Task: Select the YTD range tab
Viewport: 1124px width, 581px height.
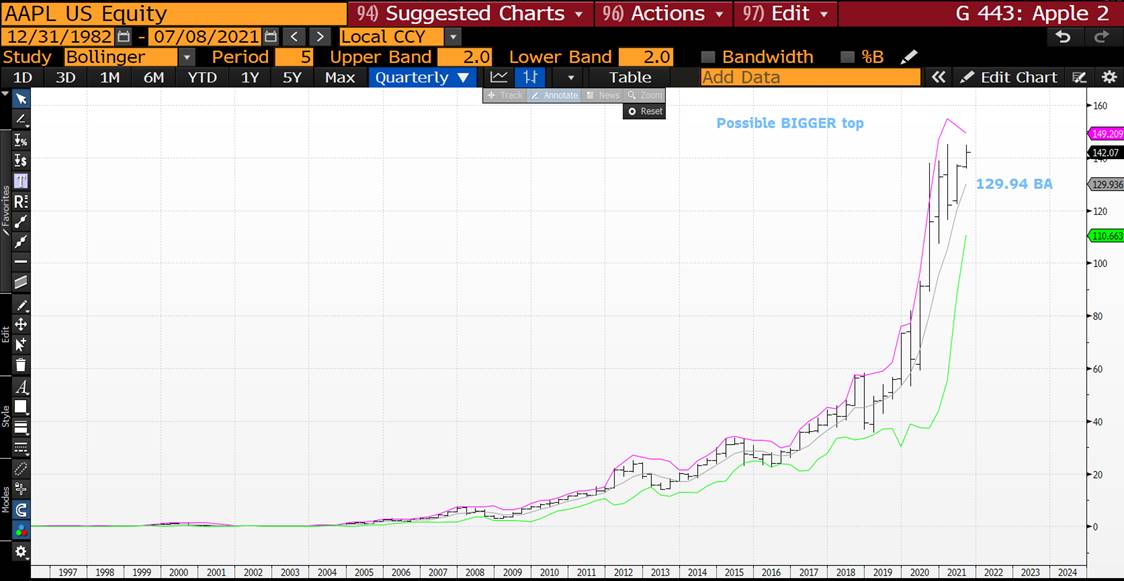Action: [202, 77]
